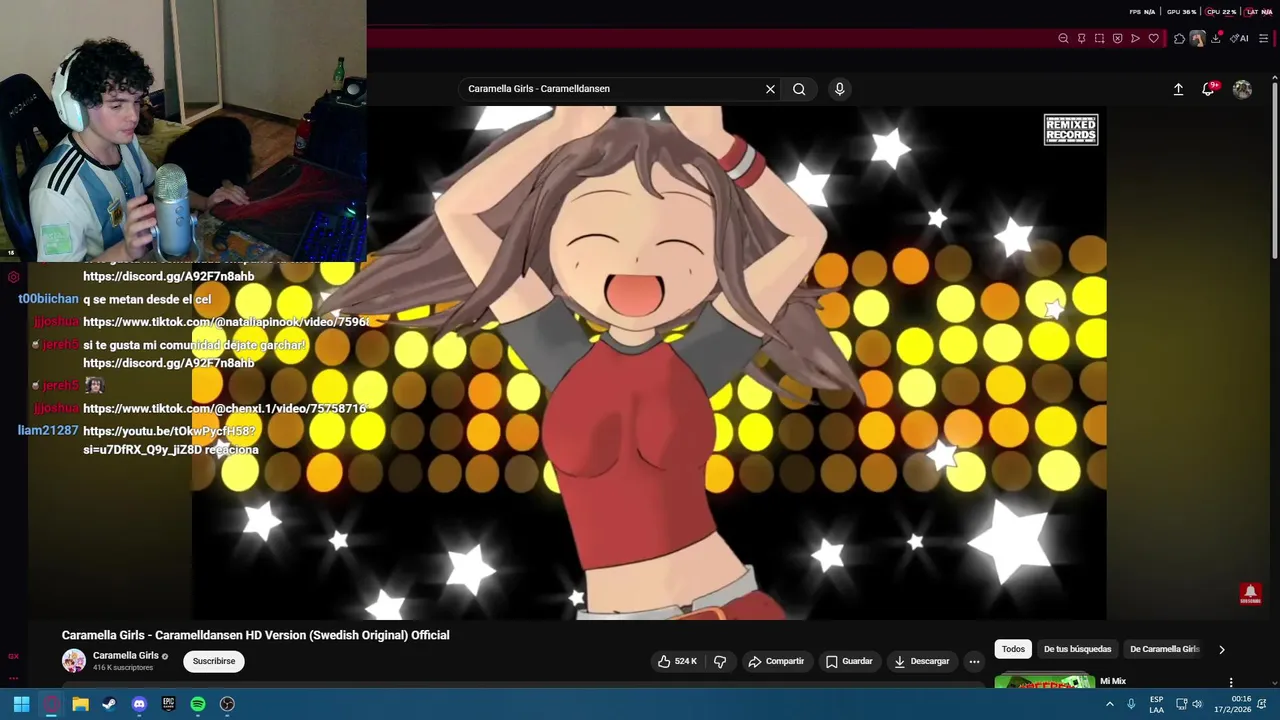Screen dimensions: 1280x720
Task: Open the discord.gg link from jereh5's first message
Action: coord(168,276)
